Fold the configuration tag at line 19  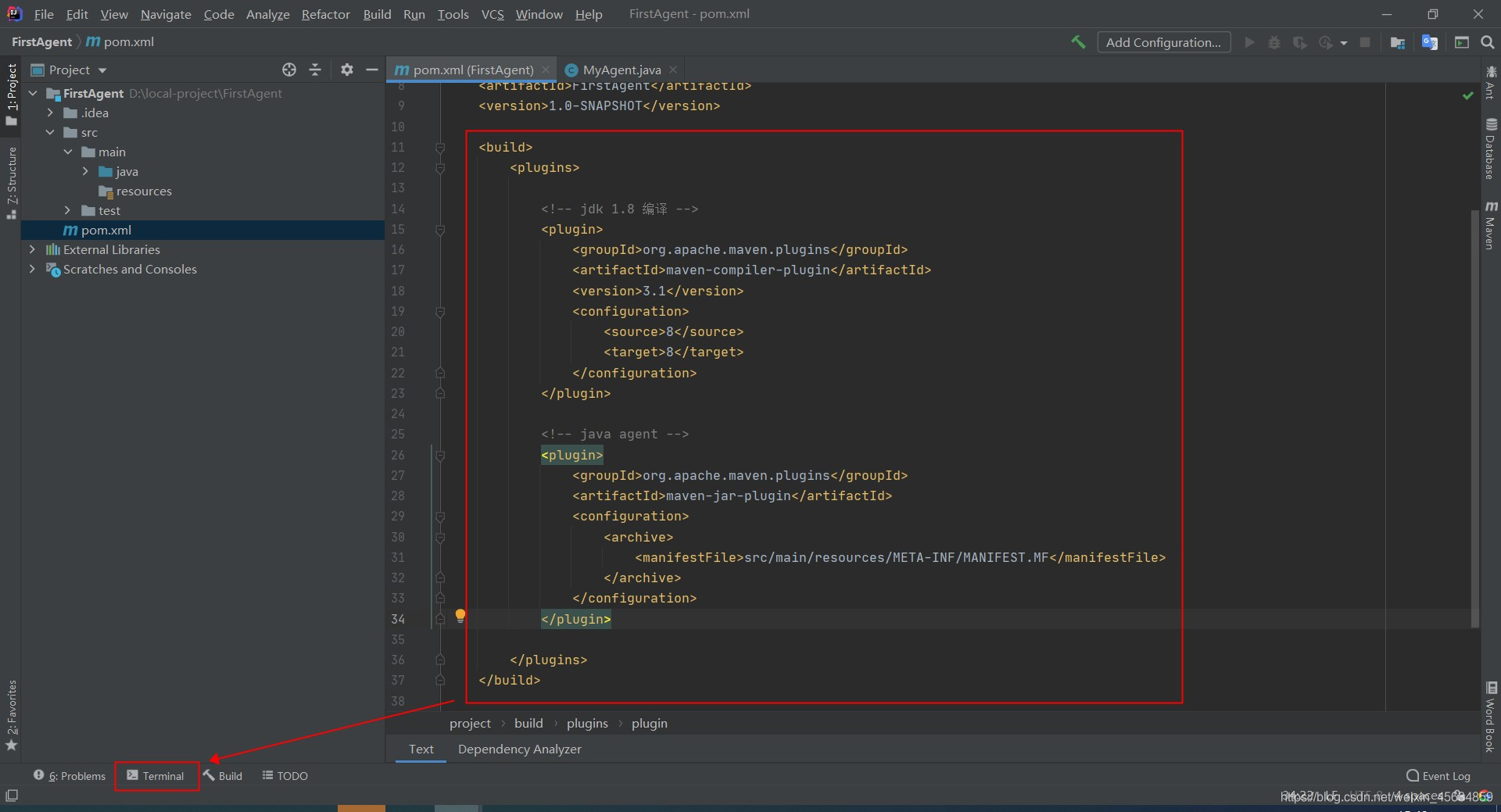440,311
